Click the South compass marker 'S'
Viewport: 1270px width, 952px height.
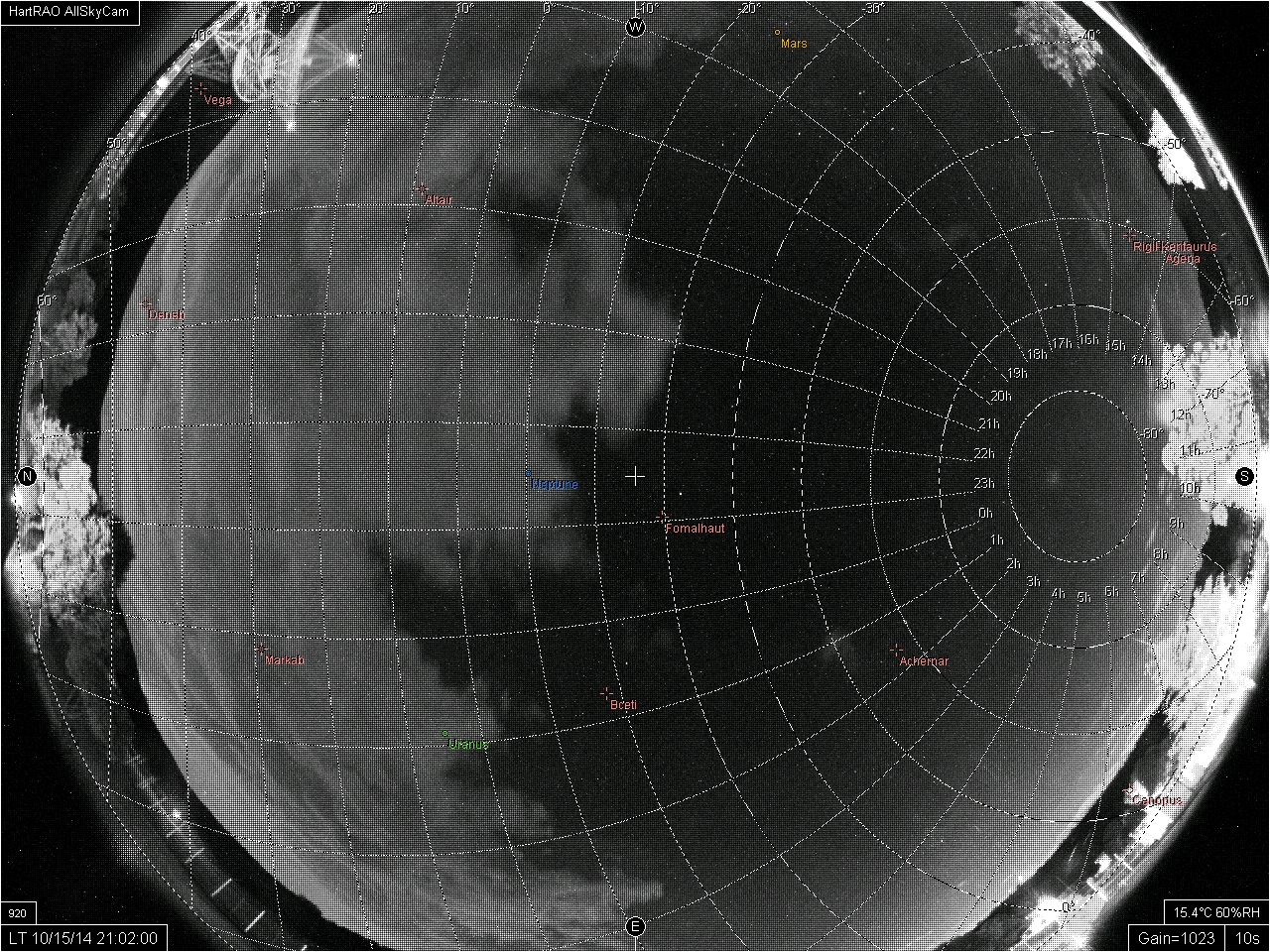click(x=1244, y=476)
